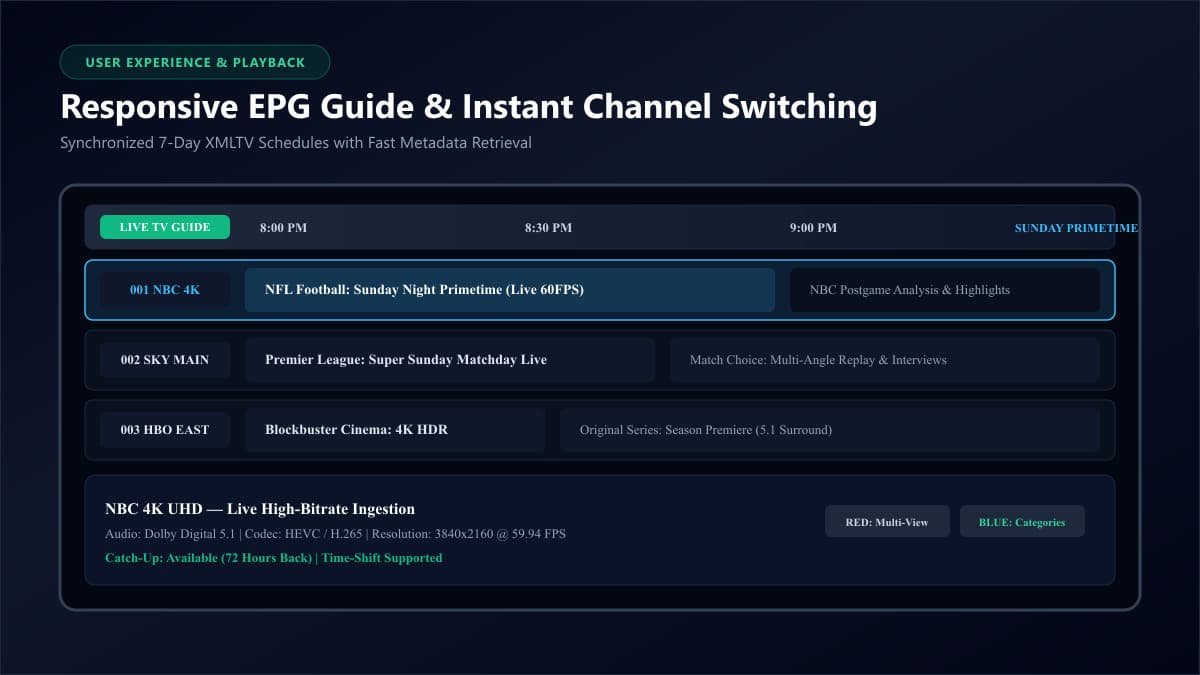This screenshot has width=1200, height=675.
Task: Click the BLUE: Categories button
Action: [1022, 522]
